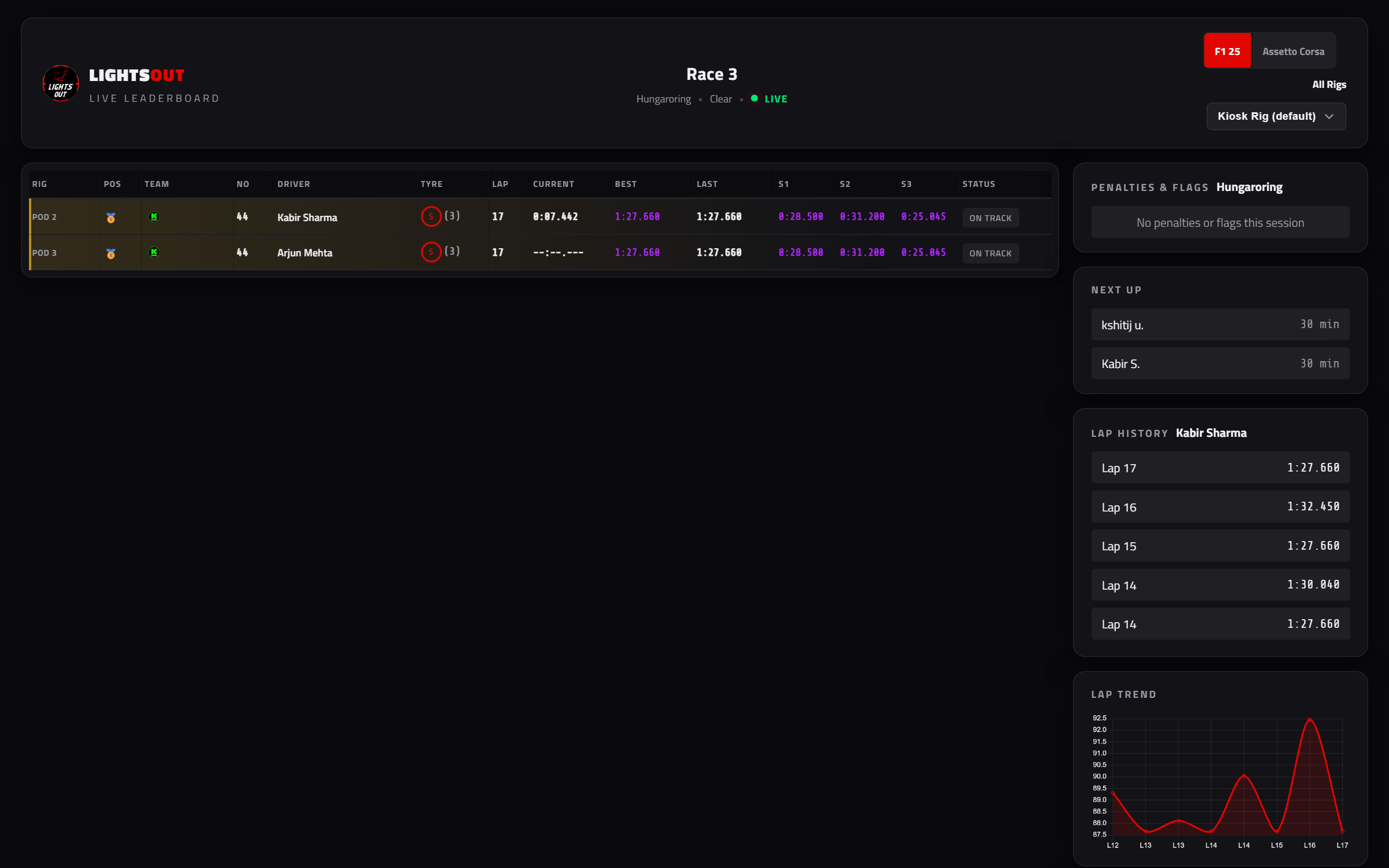Click green team badge for Kabir Sharma

click(x=154, y=217)
